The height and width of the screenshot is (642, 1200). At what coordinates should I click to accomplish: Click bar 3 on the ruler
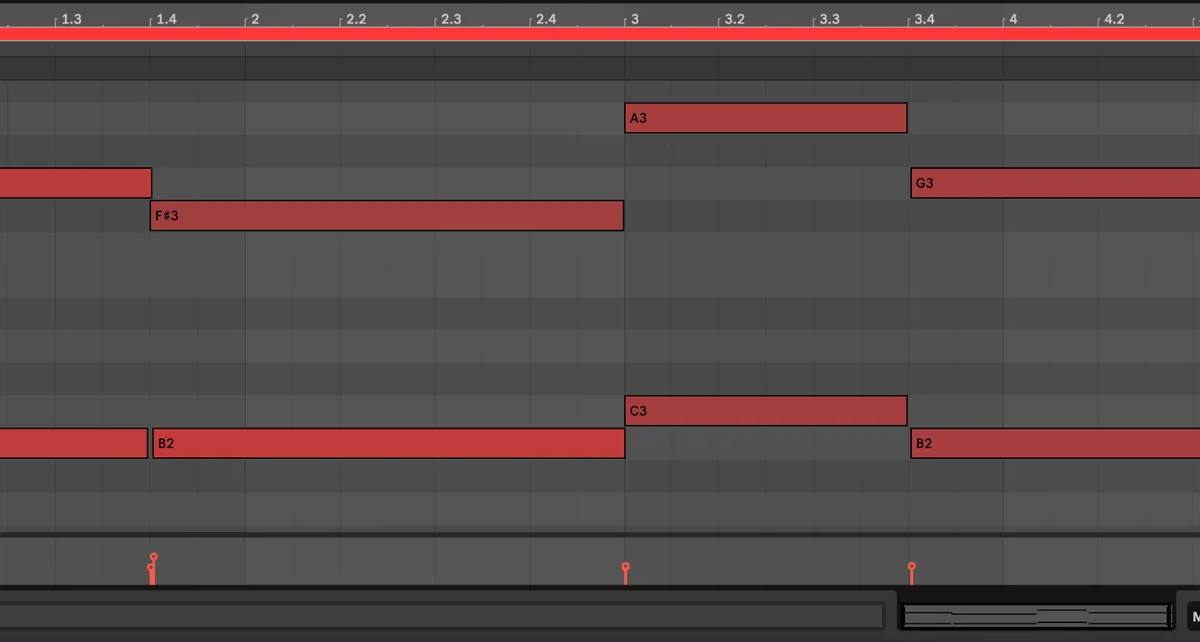[x=634, y=18]
